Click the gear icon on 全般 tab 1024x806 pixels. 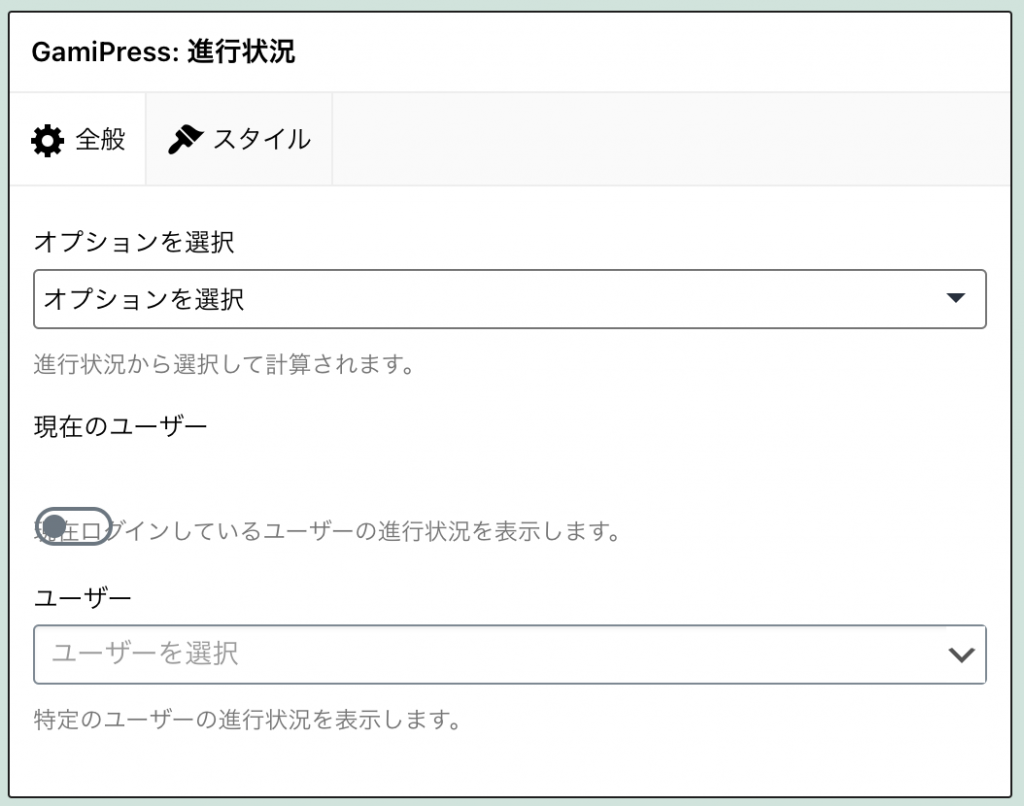click(47, 140)
